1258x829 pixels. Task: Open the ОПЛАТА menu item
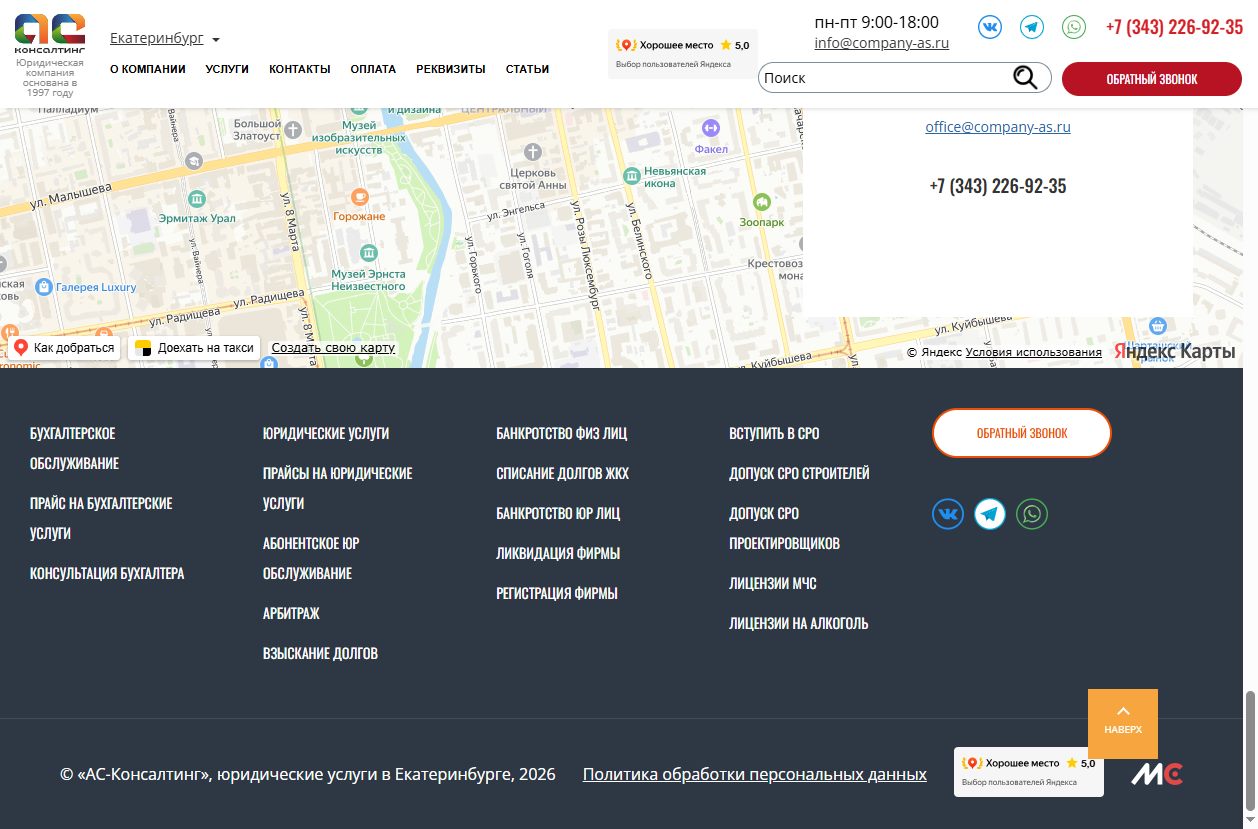click(373, 69)
